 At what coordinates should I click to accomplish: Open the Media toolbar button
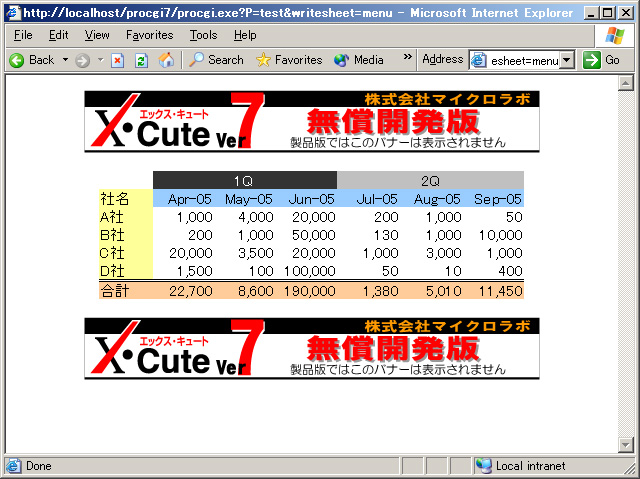[359, 60]
